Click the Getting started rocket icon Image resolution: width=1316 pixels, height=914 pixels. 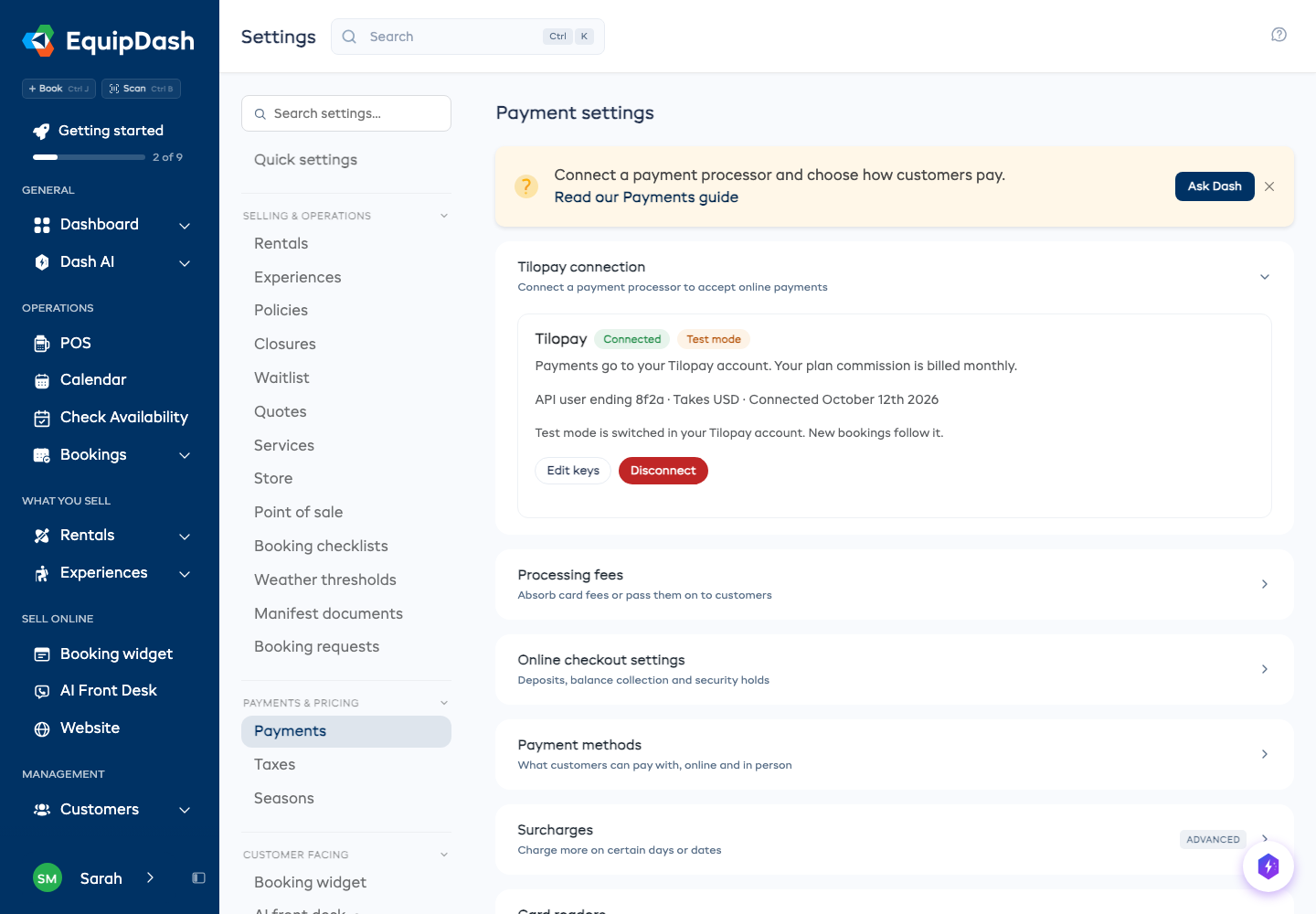tap(41, 131)
